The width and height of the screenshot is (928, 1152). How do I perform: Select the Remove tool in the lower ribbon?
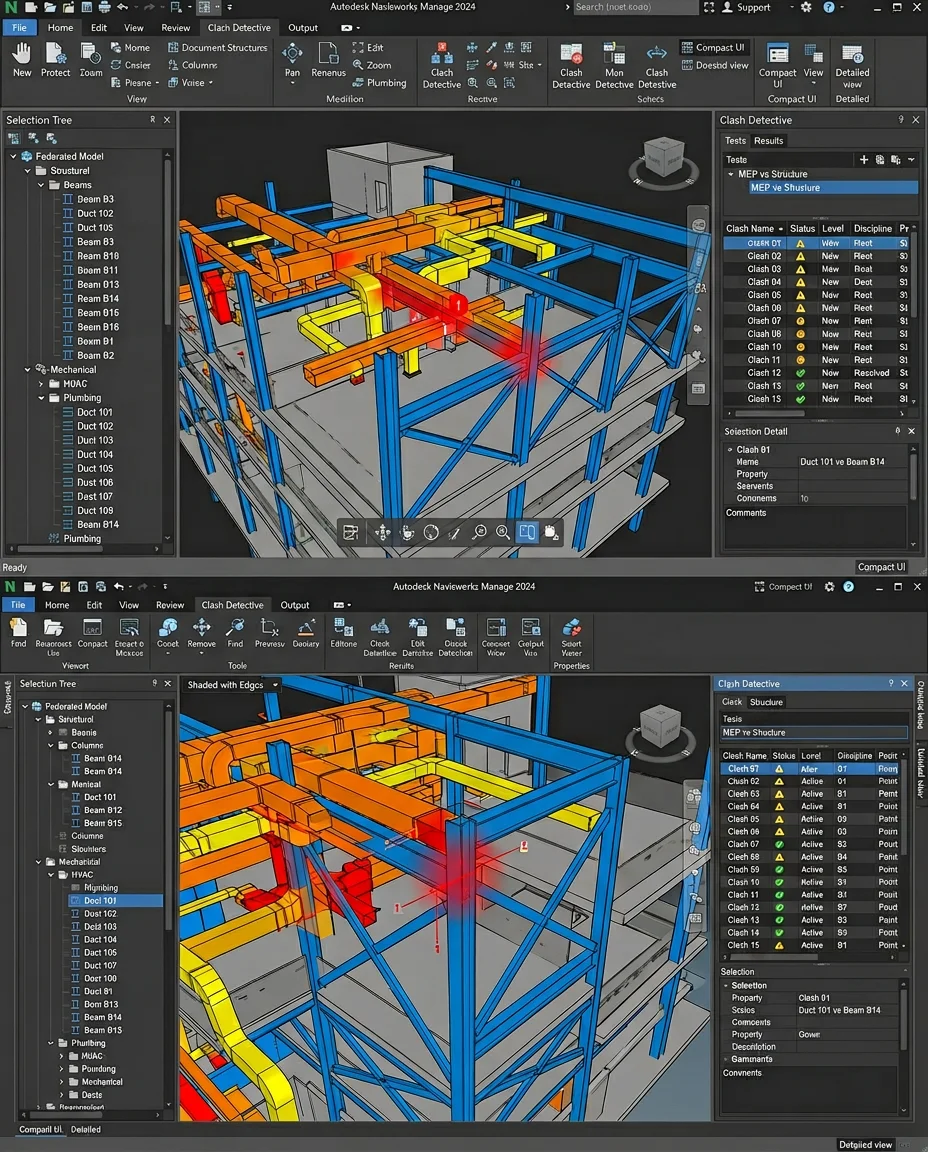[201, 633]
